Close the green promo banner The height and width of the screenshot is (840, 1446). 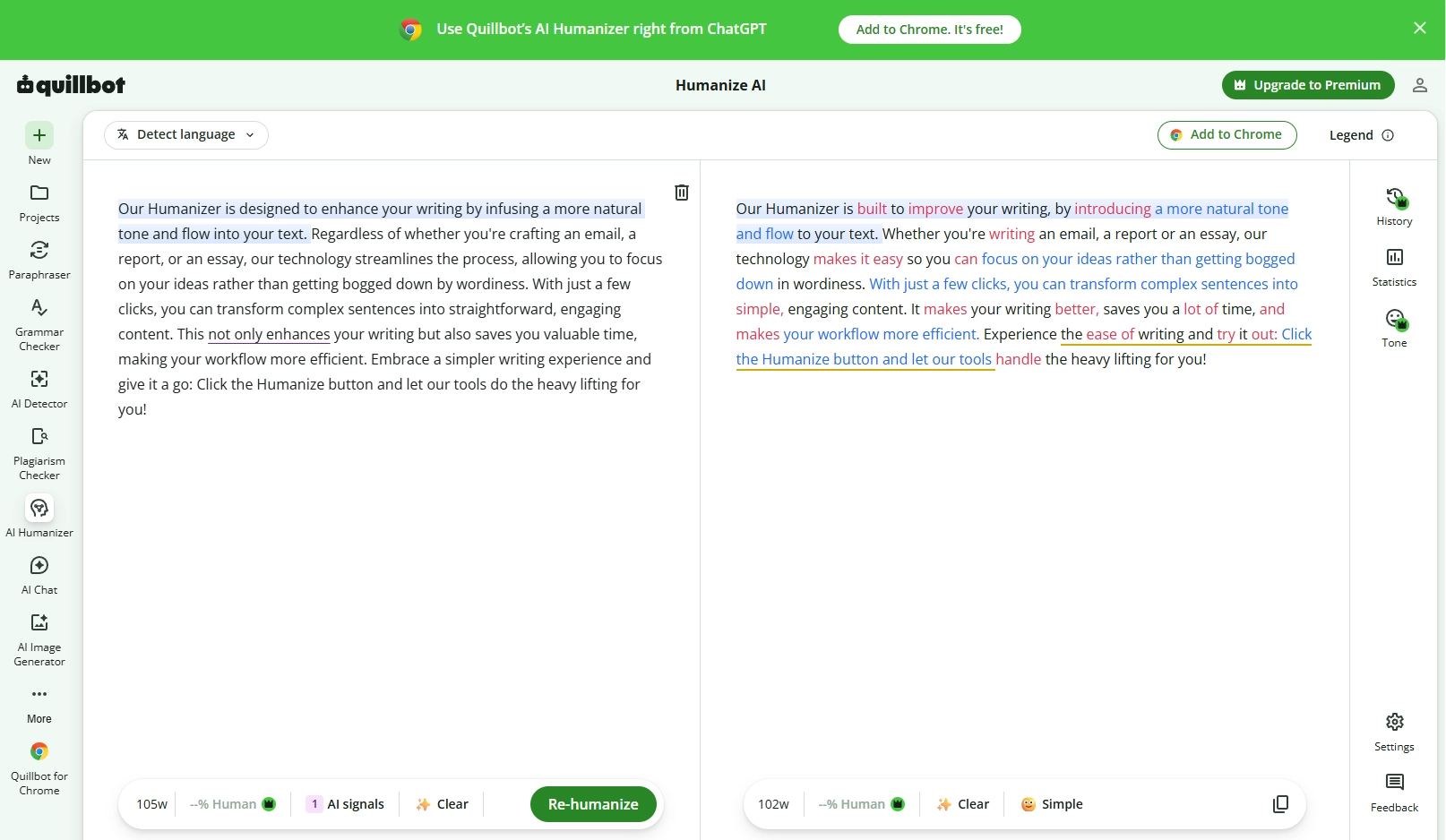(1420, 29)
